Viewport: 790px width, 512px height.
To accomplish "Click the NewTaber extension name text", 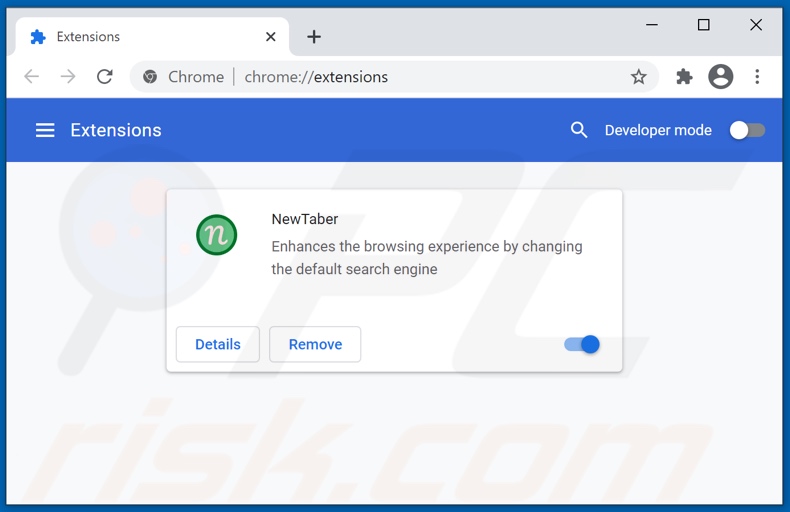I will (x=305, y=219).
